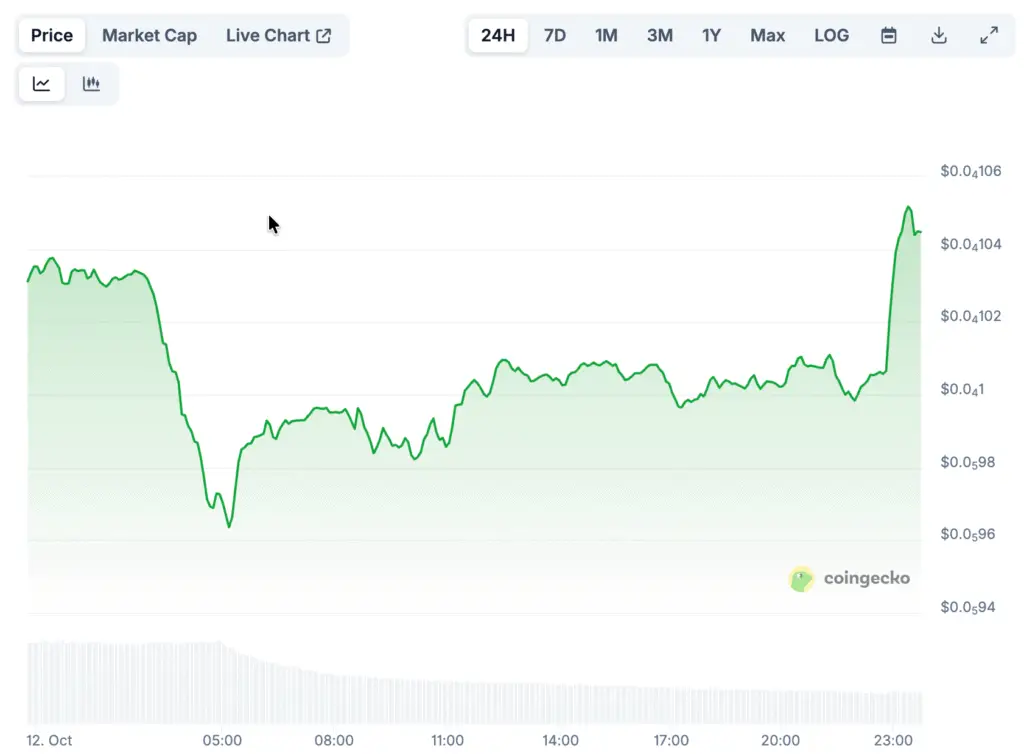Choose the 1Y time range
The width and height of the screenshot is (1024, 754).
pyautogui.click(x=711, y=36)
